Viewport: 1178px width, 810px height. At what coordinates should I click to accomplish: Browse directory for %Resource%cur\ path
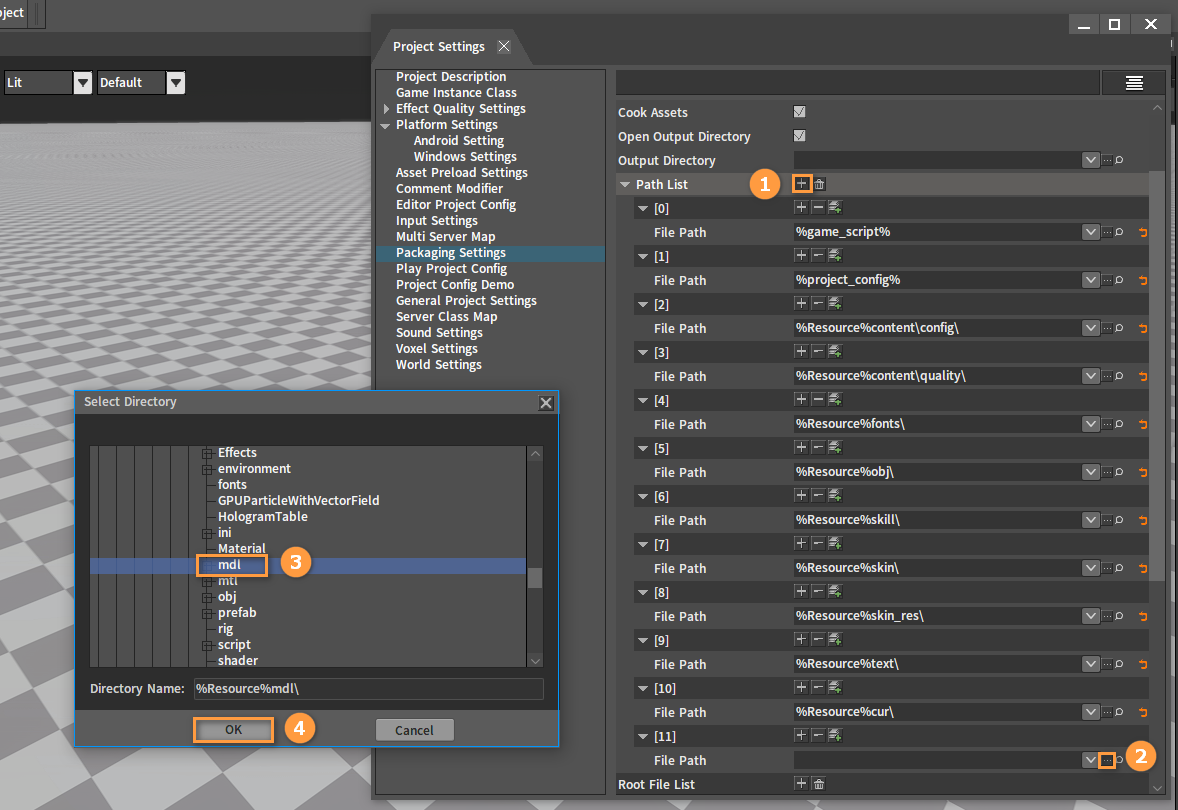point(1107,712)
